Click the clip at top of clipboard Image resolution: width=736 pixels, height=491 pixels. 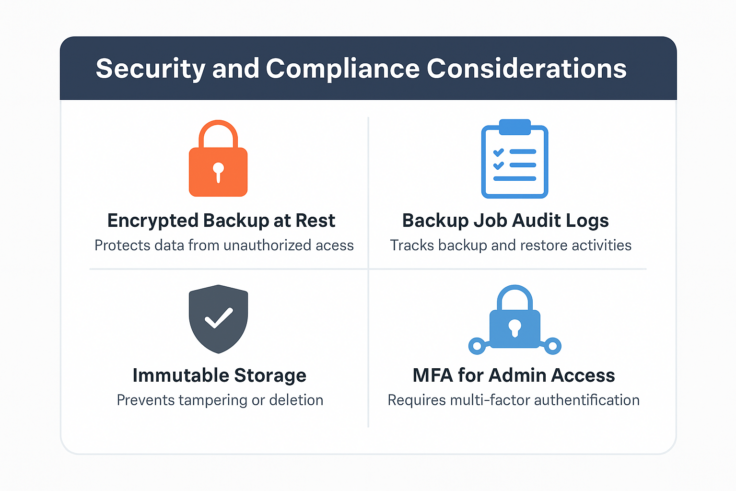click(514, 127)
